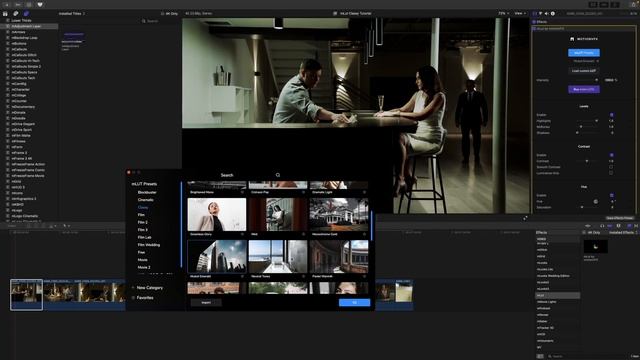Click the Photos and Audio sidebar icon
The width and height of the screenshot is (640, 360).
16,13
